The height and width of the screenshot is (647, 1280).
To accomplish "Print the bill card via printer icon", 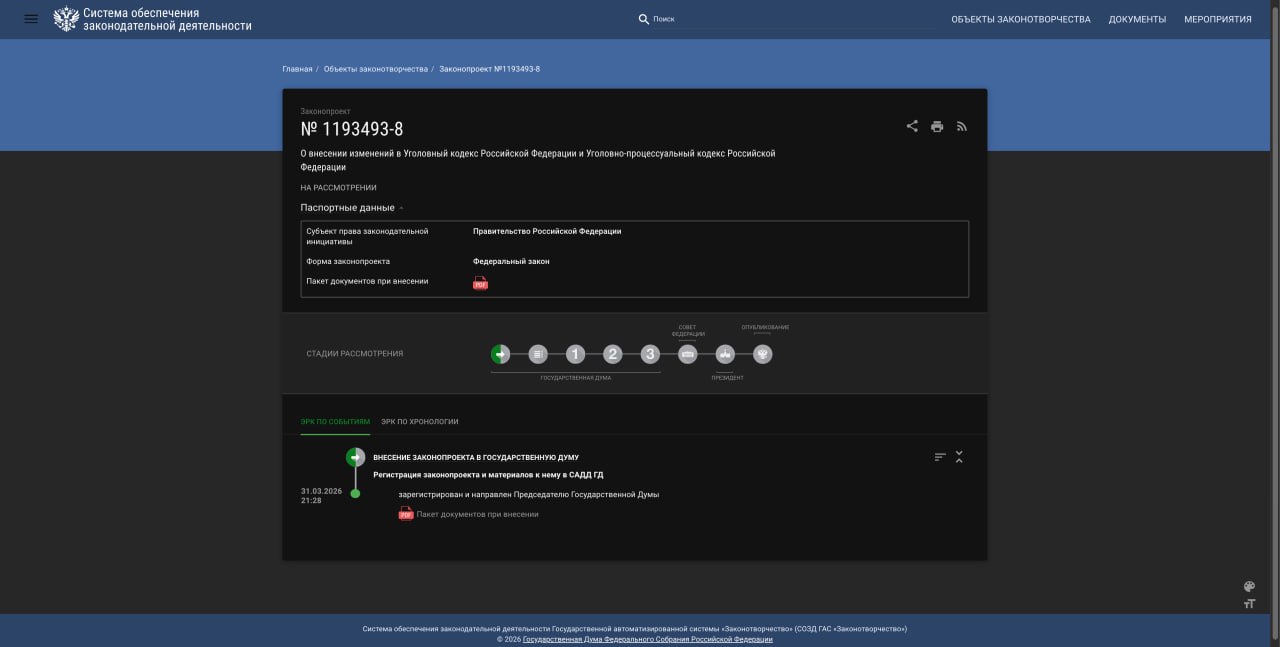I will point(937,126).
